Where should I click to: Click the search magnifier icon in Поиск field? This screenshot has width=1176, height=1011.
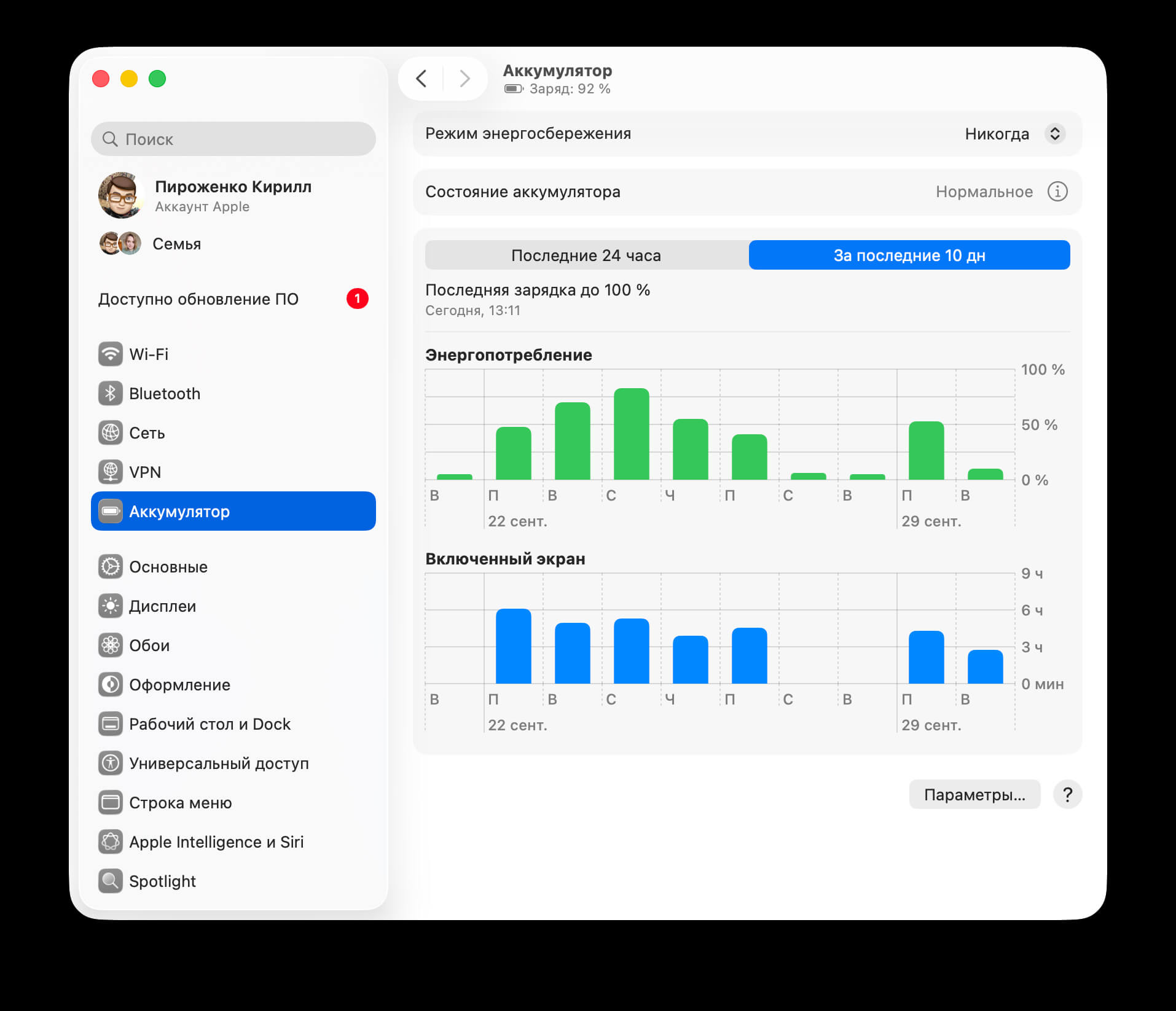pyautogui.click(x=110, y=139)
